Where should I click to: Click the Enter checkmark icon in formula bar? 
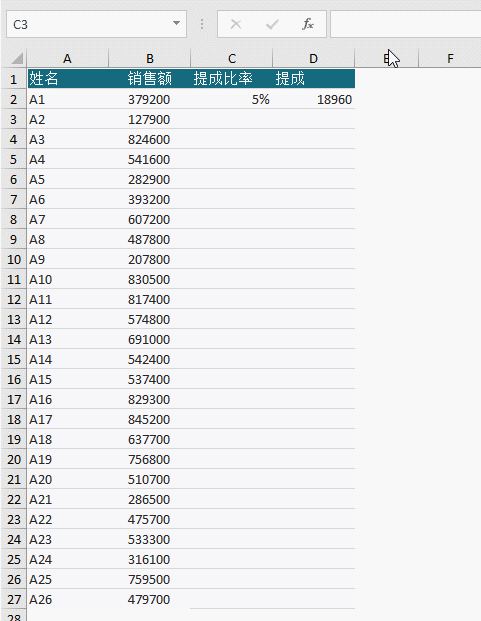point(272,25)
